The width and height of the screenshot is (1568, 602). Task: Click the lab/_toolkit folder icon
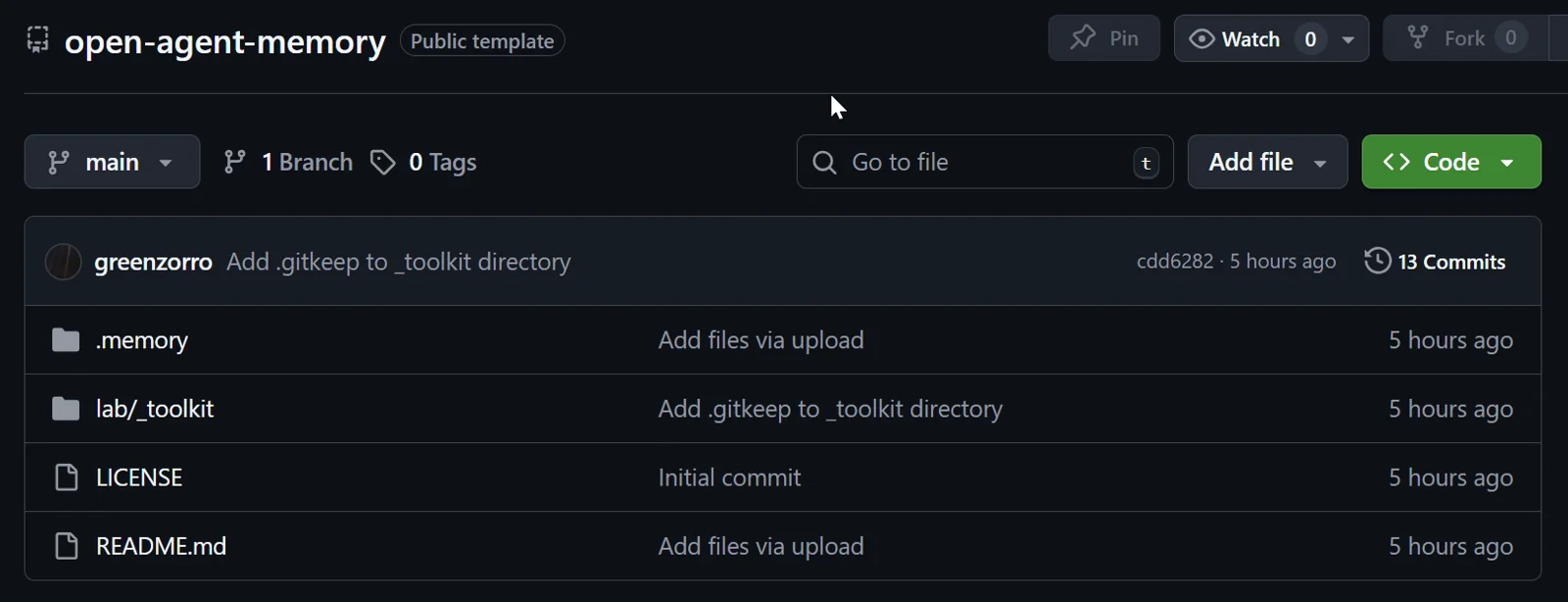[66, 409]
